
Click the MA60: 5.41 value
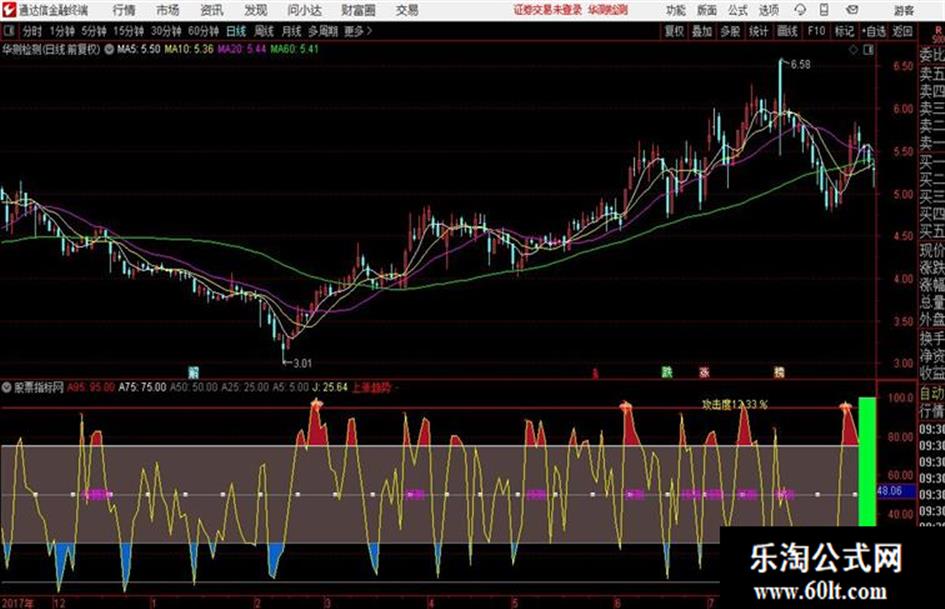point(294,49)
